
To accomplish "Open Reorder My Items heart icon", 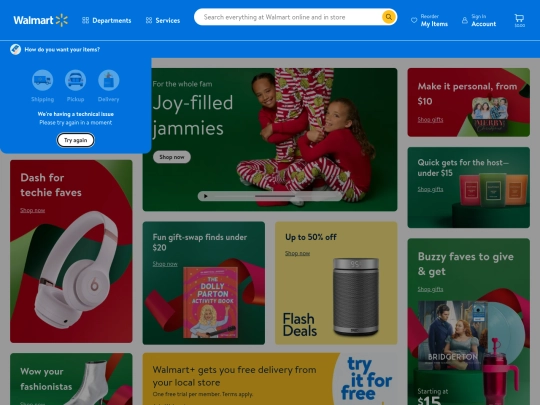I will [x=414, y=20].
